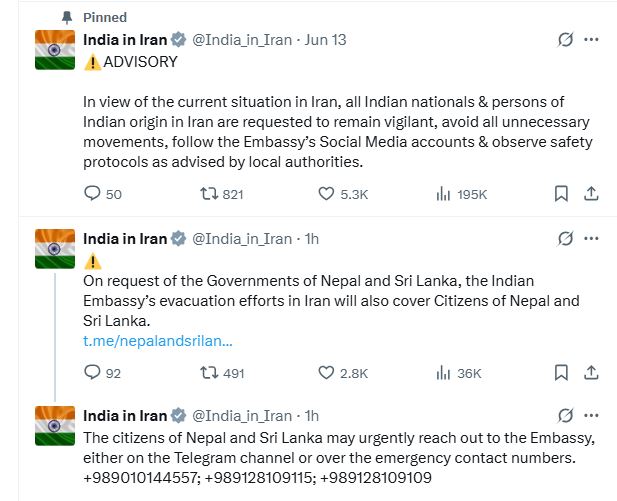Share the Nepal evacuation tweet

pyautogui.click(x=590, y=373)
